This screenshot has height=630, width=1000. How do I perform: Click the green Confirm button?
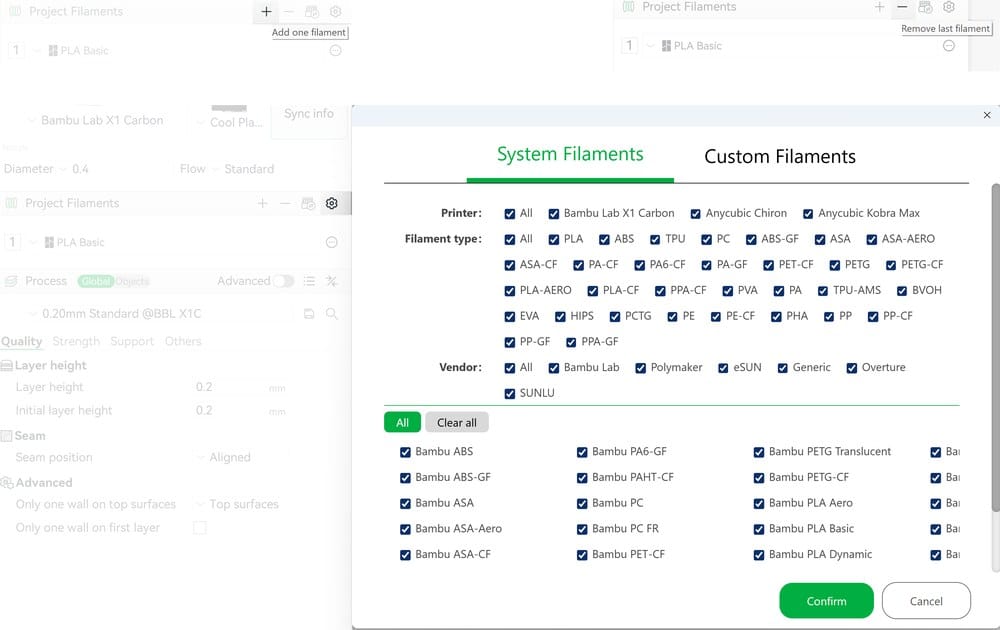(826, 601)
